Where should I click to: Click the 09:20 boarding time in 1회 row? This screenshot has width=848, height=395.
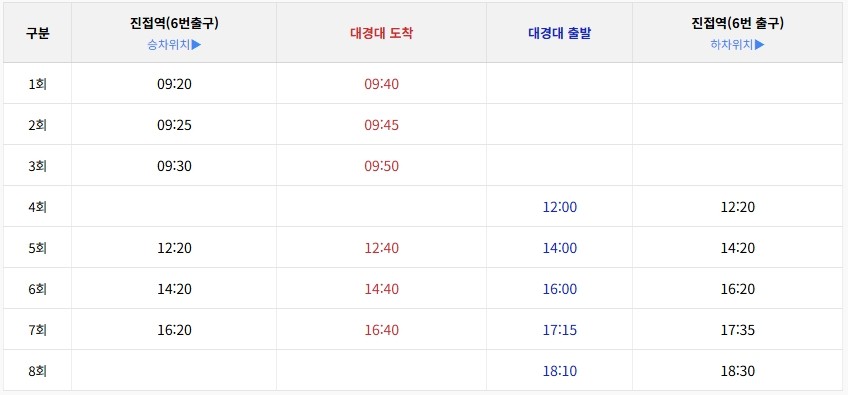tap(174, 84)
